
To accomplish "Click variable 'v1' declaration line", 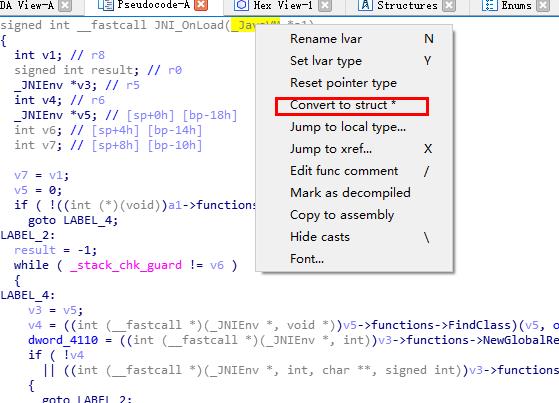I will tap(60, 55).
